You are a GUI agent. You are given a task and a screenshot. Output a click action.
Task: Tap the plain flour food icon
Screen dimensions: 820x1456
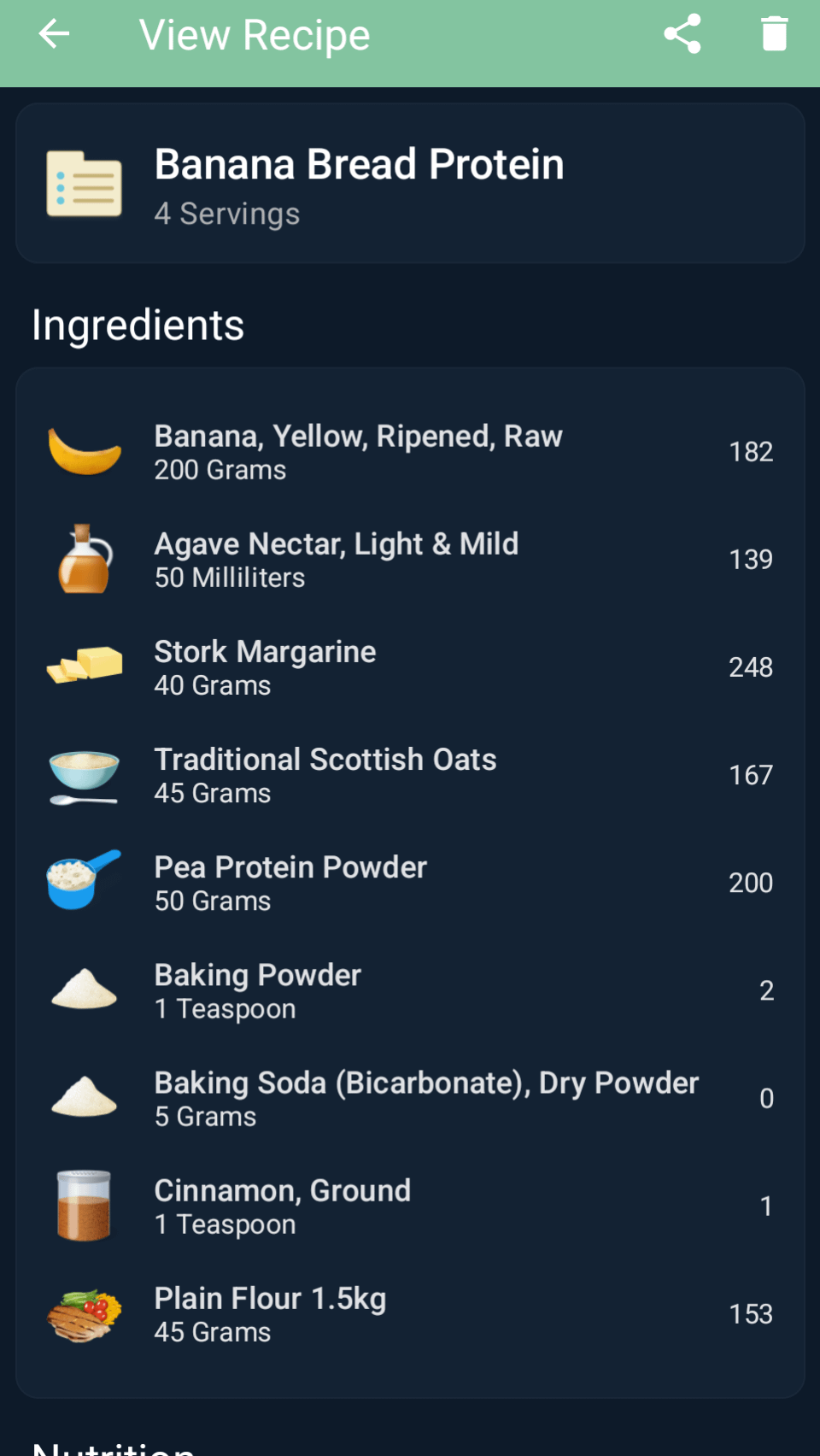coord(84,1314)
